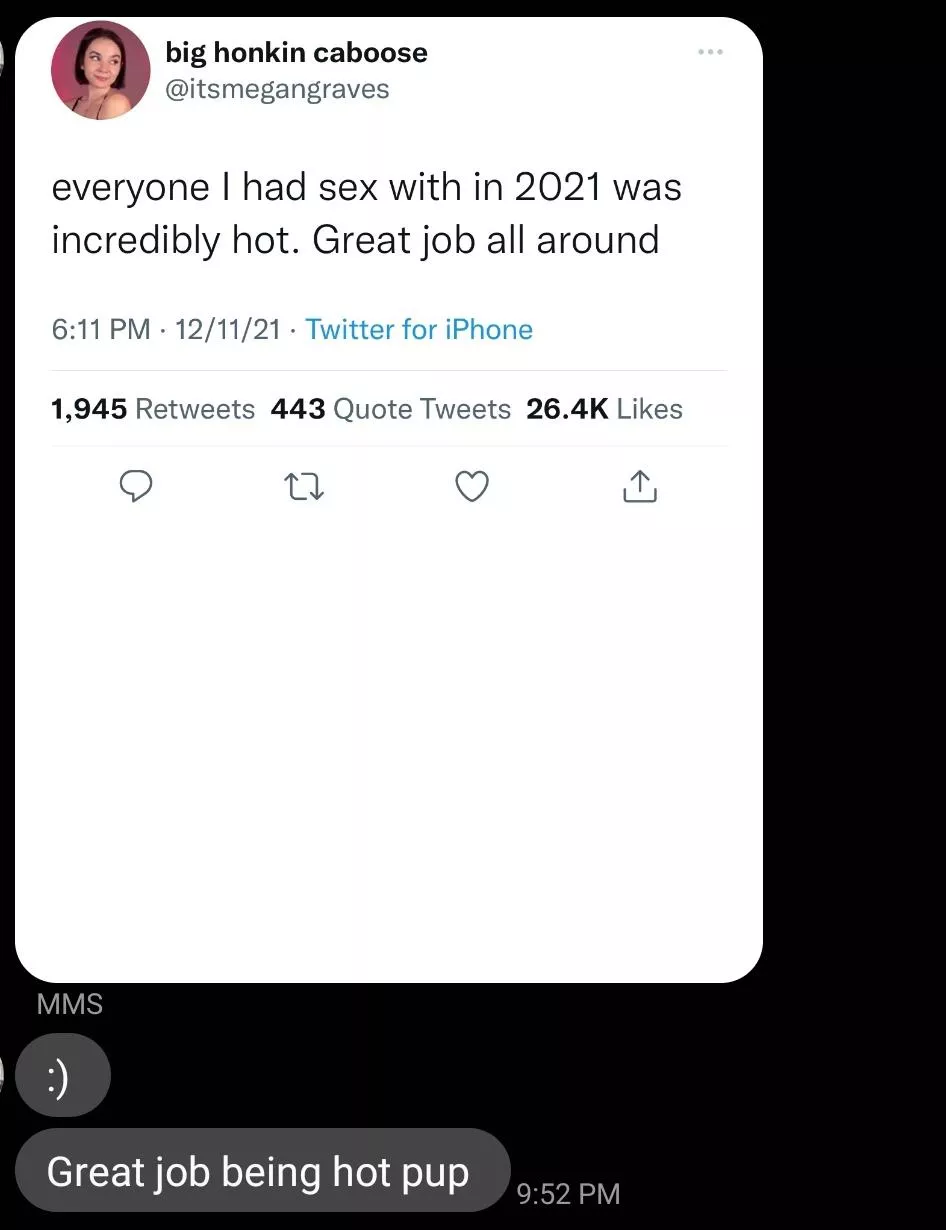Click the MMS label under the image
The width and height of the screenshot is (946, 1230).
tap(69, 1004)
